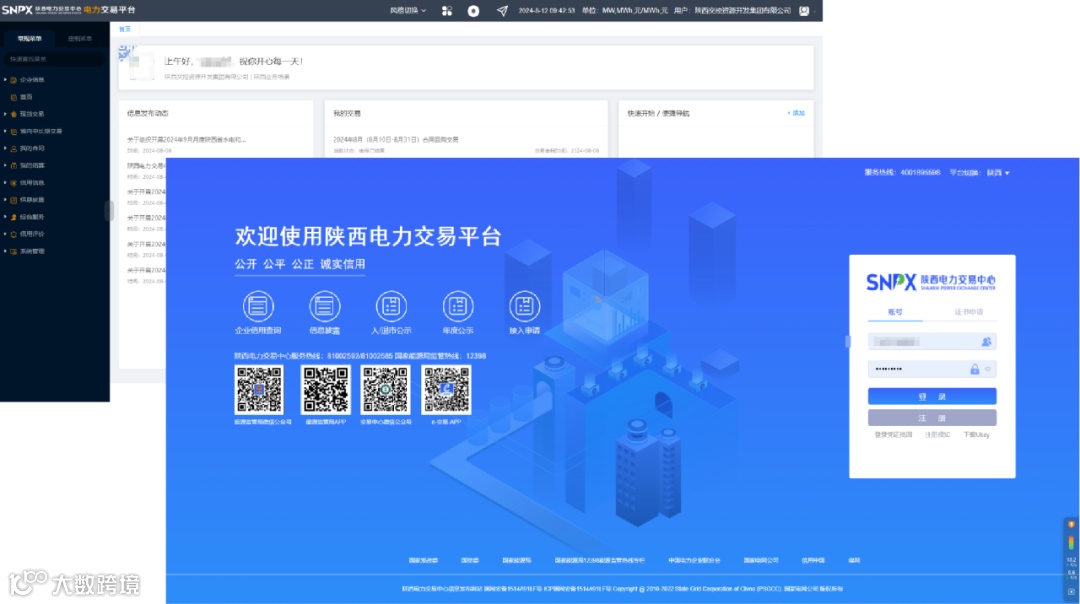Toggle password visibility with the eye icon
The width and height of the screenshot is (1080, 604).
click(988, 369)
